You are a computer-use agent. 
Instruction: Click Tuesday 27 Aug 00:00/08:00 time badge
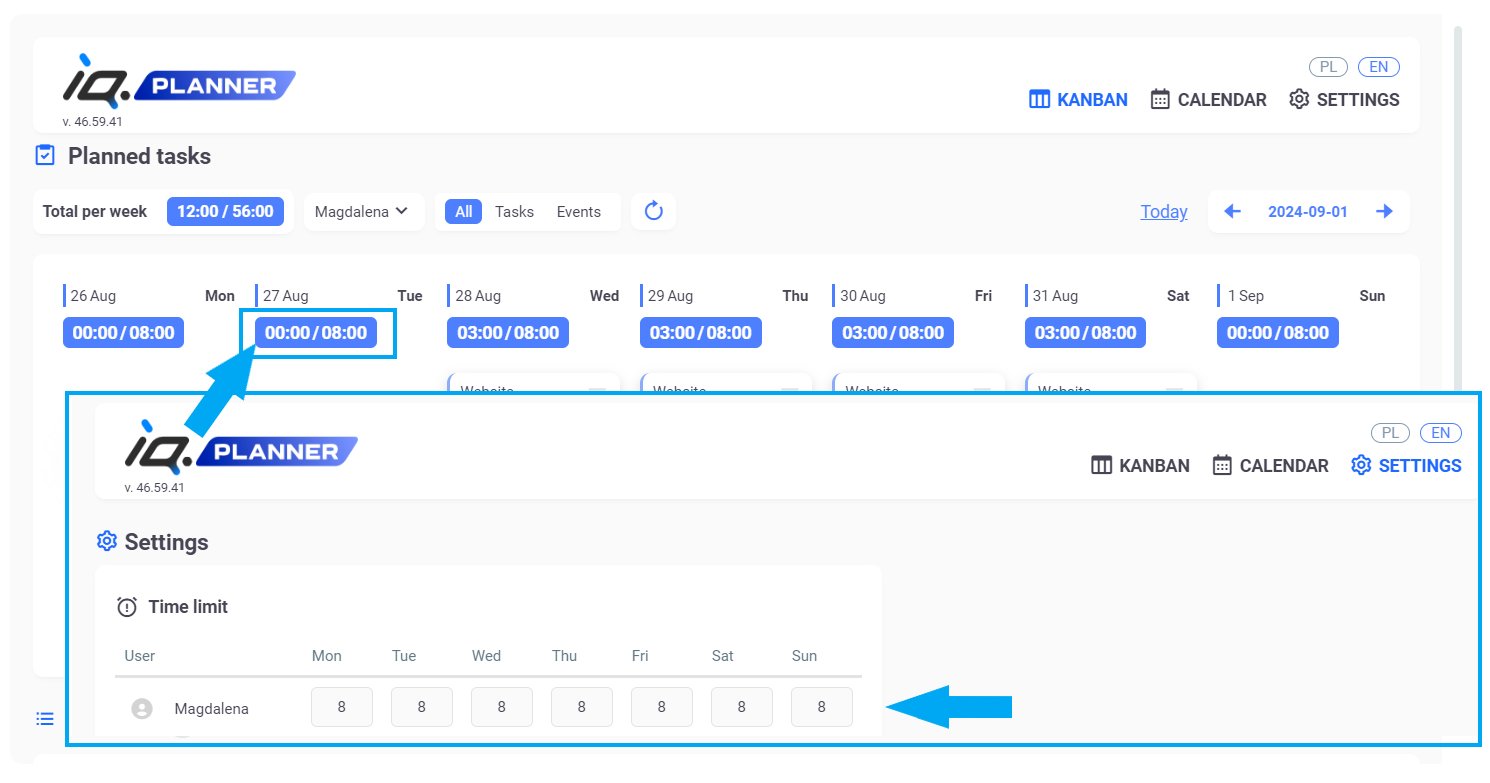316,333
